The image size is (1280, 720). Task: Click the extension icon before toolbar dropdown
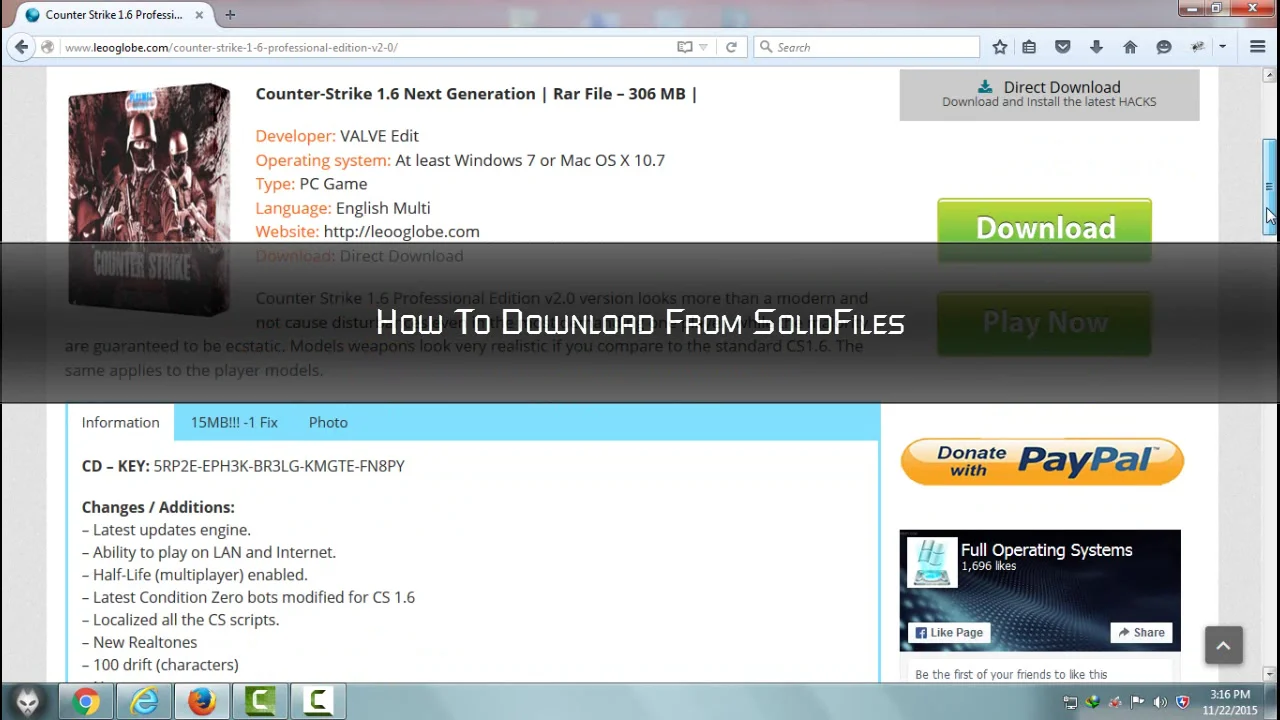(1198, 47)
